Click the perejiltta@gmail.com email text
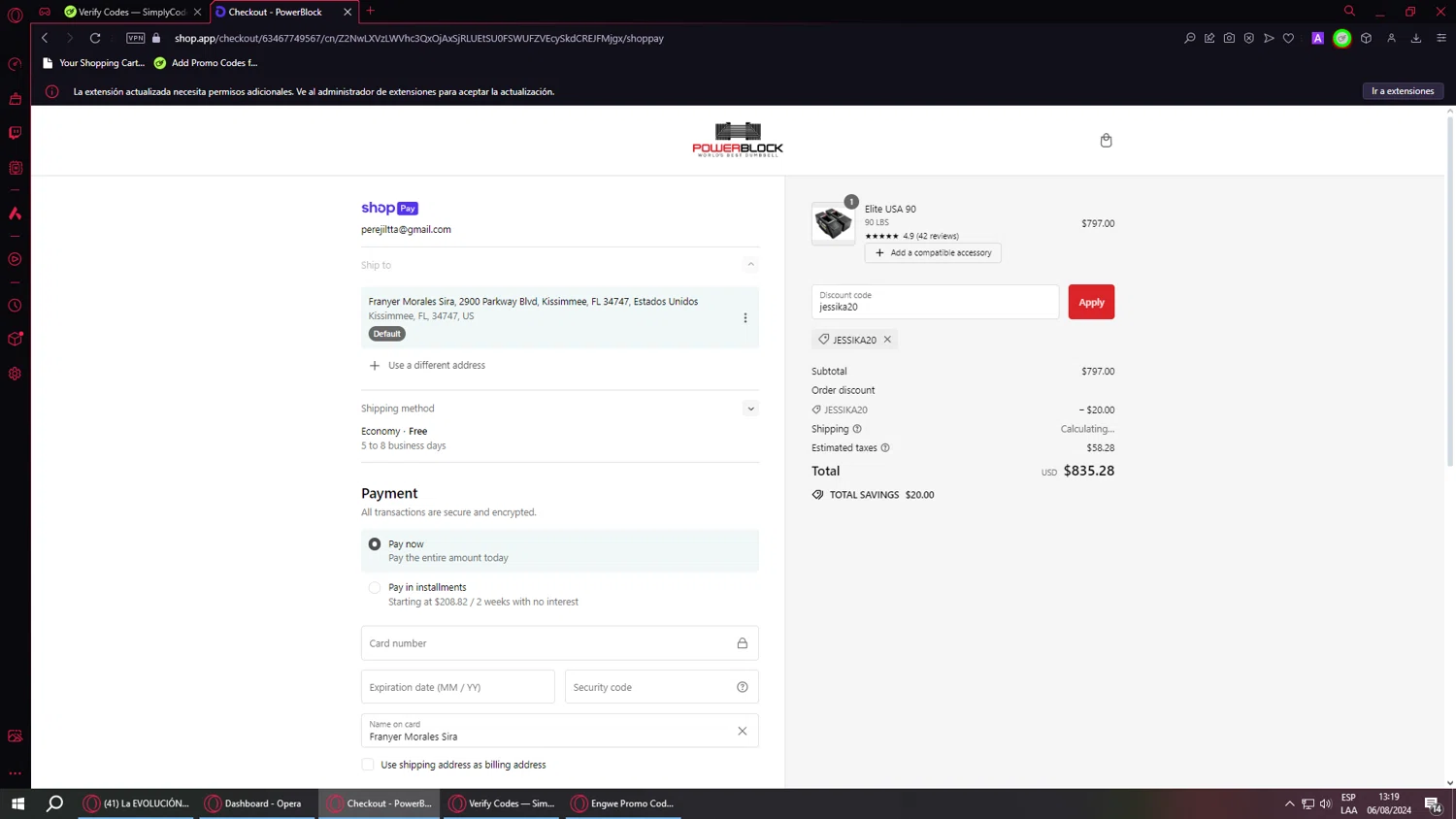This screenshot has width=1456, height=819. point(406,230)
